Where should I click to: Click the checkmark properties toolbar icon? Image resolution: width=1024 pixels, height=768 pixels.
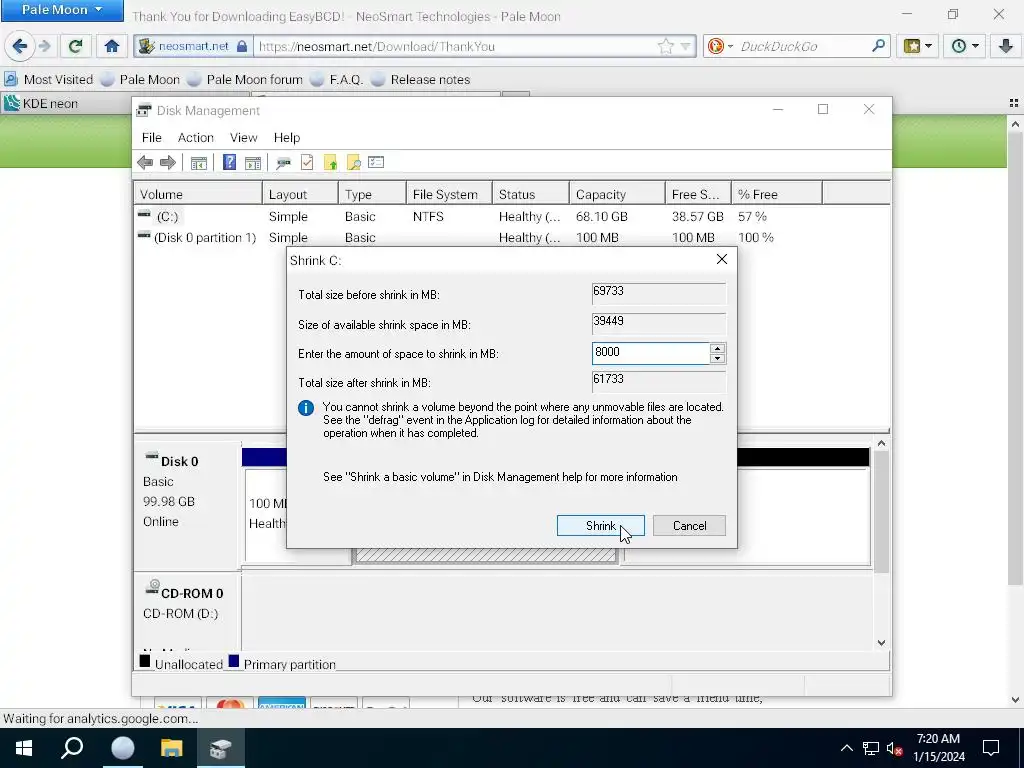point(307,163)
